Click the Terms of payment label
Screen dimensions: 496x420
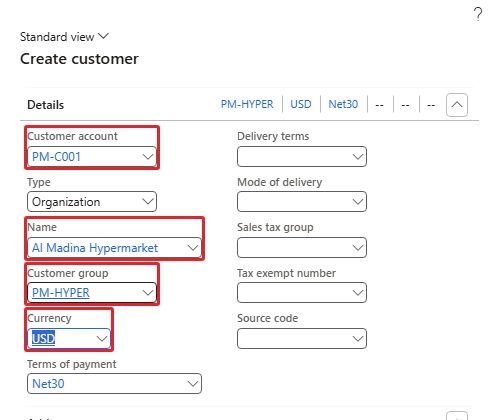(72, 364)
